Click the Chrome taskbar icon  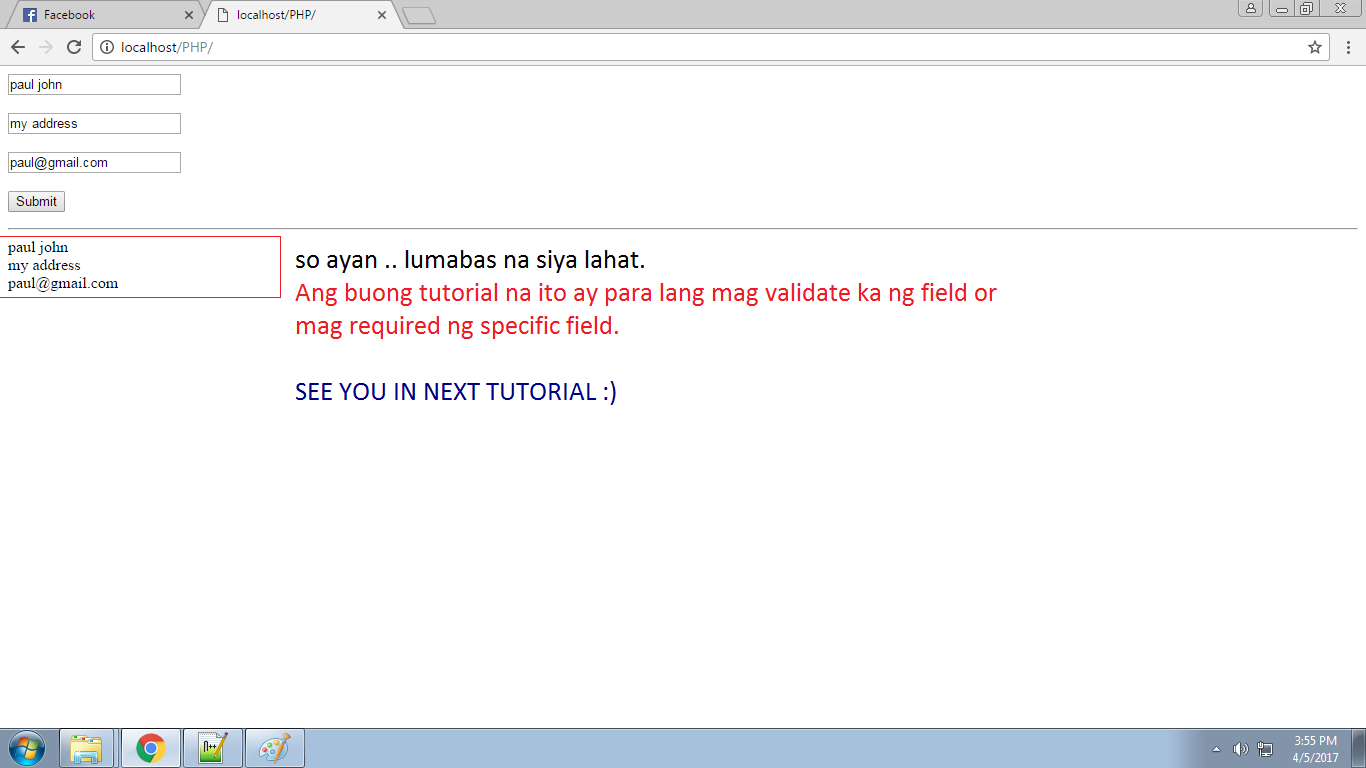tap(150, 747)
